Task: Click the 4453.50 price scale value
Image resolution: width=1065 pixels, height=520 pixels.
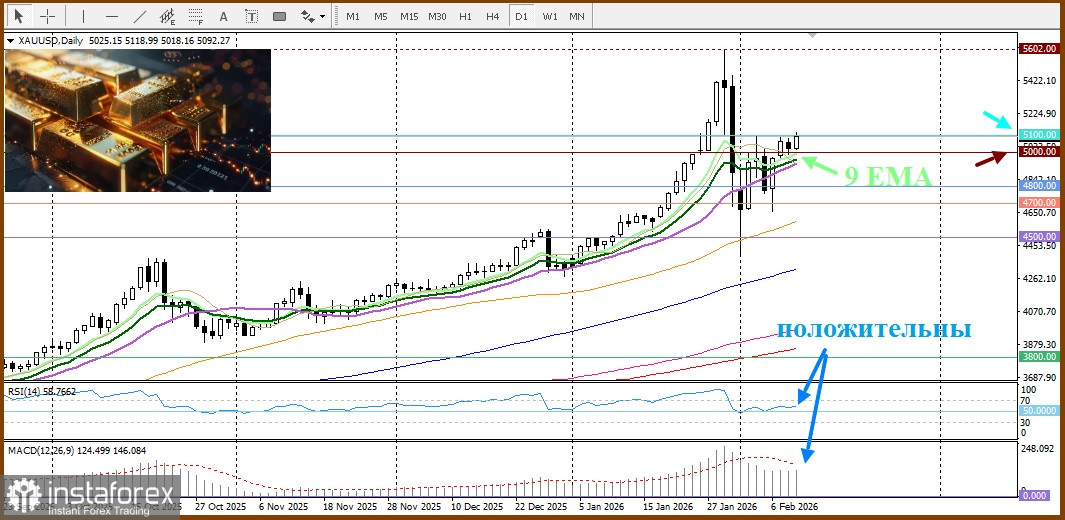Action: [1039, 246]
